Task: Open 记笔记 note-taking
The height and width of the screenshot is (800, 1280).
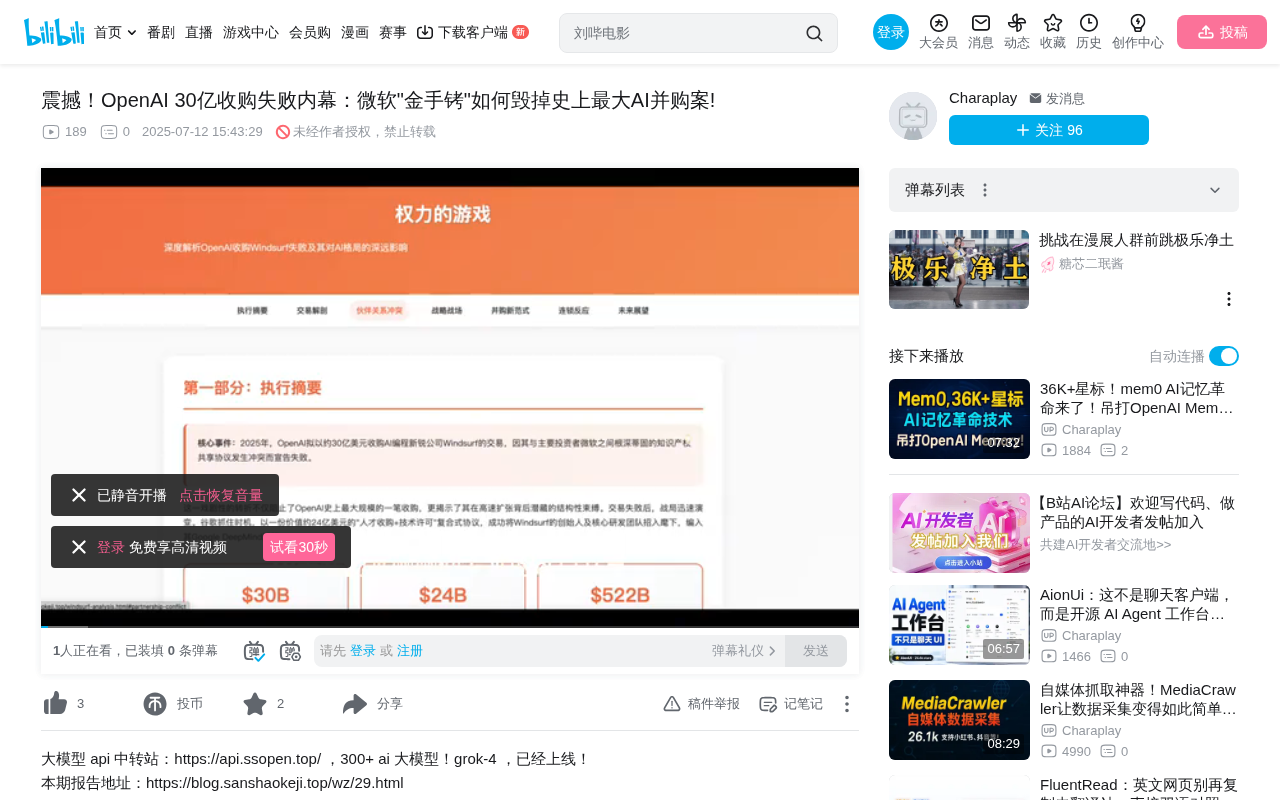Action: tap(791, 704)
